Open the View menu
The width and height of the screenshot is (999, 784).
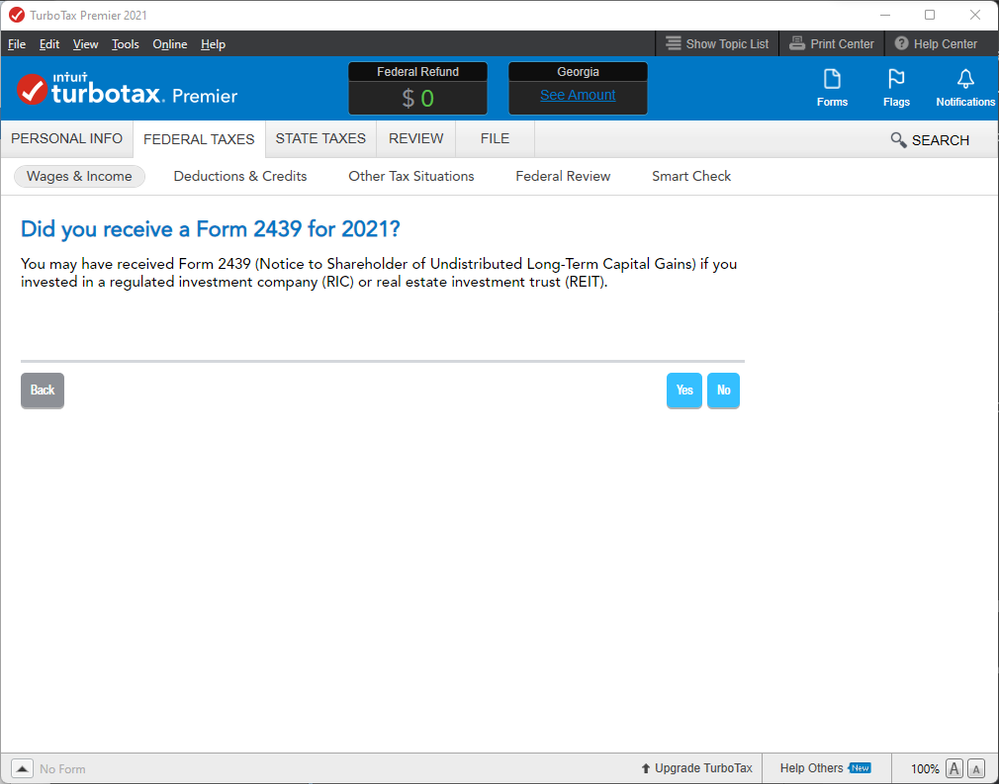point(85,44)
